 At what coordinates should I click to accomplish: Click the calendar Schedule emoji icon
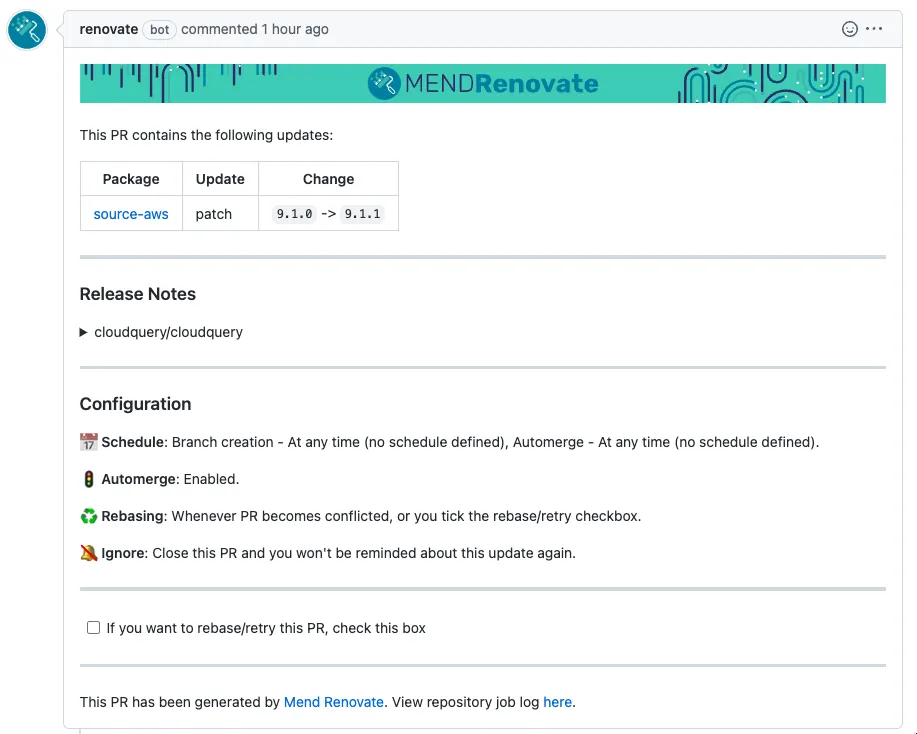[x=88, y=442]
